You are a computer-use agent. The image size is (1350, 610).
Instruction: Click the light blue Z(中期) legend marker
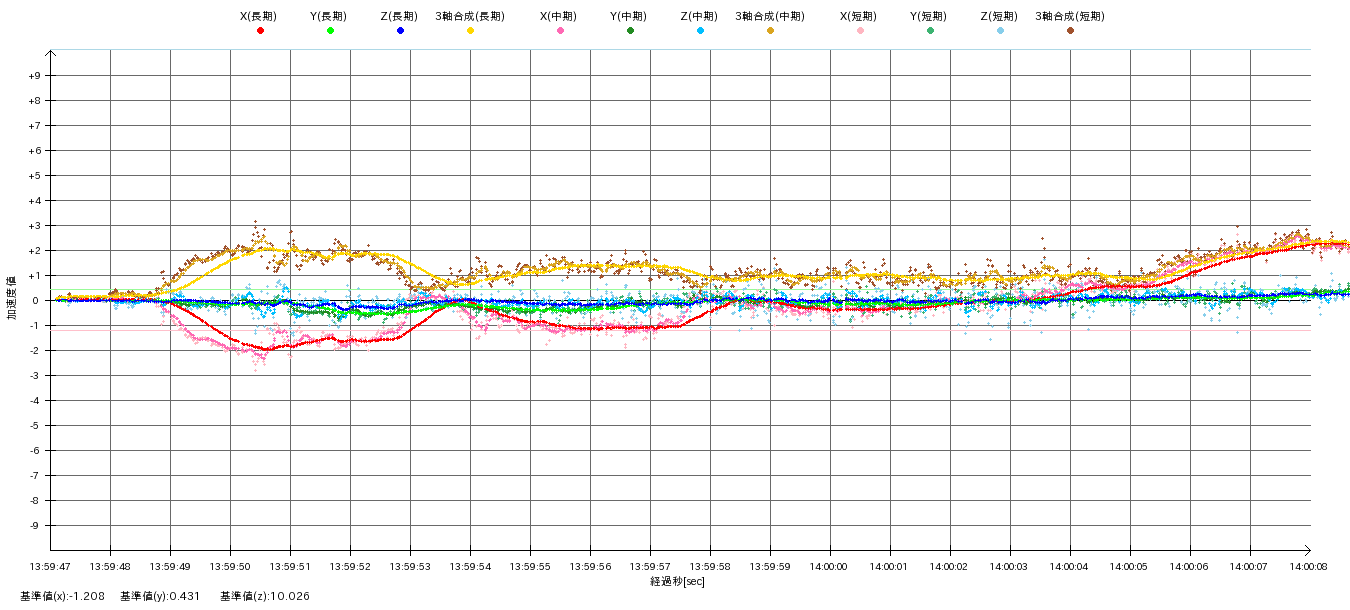coord(700,31)
